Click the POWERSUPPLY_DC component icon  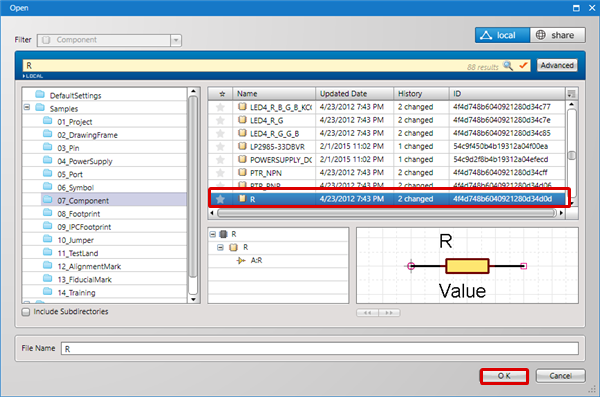(242, 159)
